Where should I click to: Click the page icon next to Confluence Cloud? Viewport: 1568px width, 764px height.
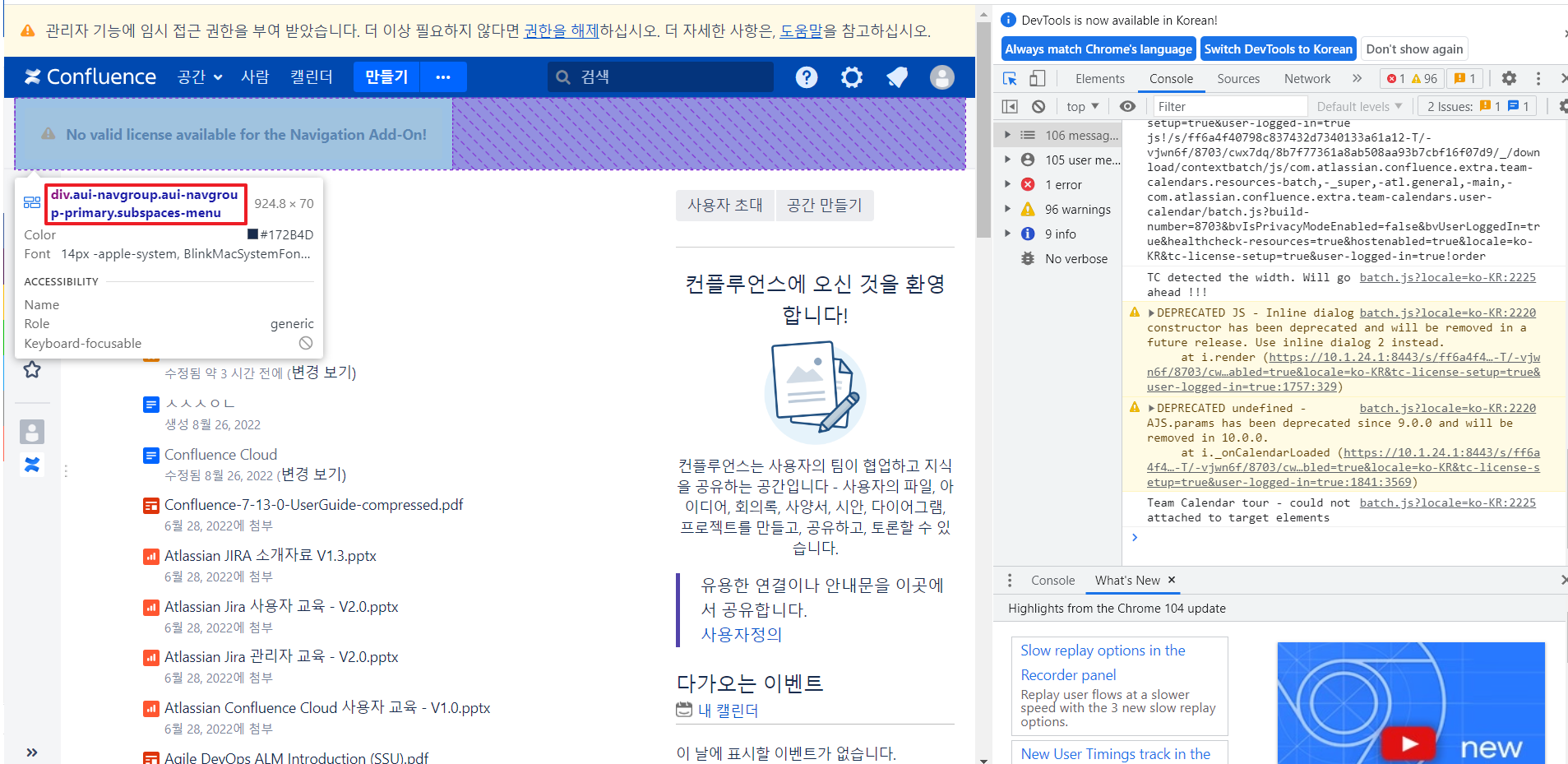(151, 456)
